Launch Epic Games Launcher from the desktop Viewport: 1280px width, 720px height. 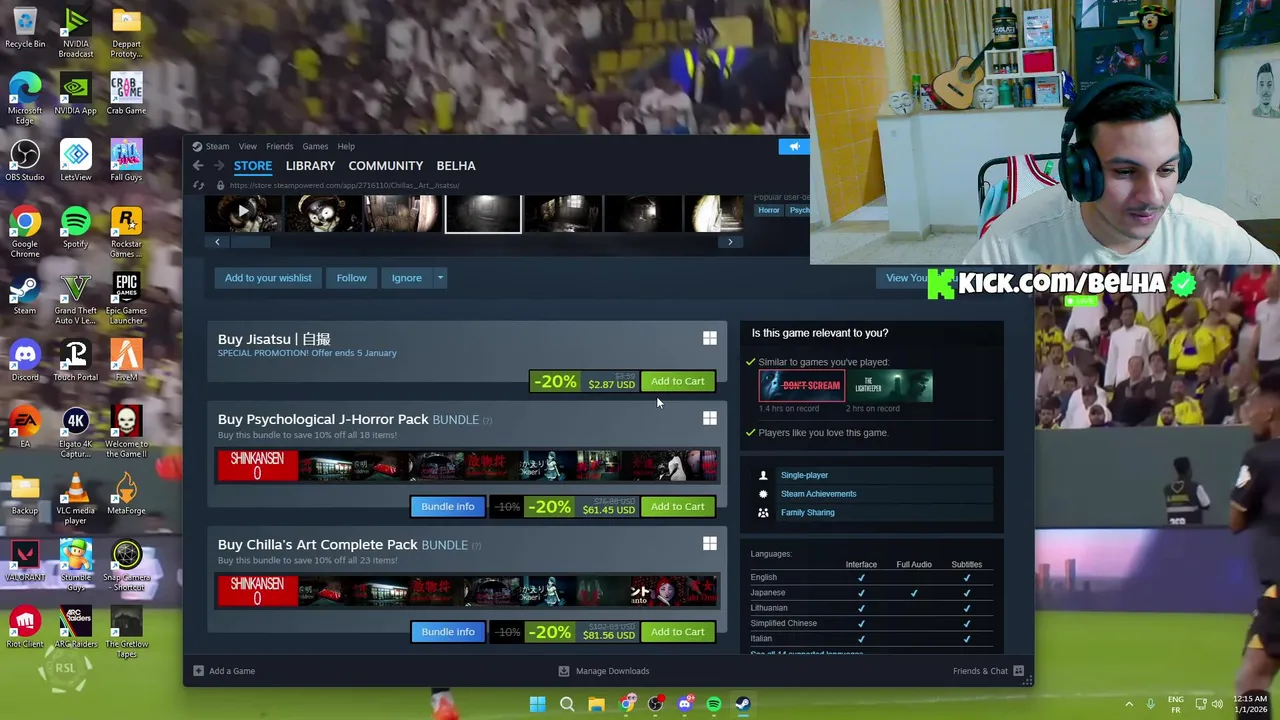coord(126,299)
